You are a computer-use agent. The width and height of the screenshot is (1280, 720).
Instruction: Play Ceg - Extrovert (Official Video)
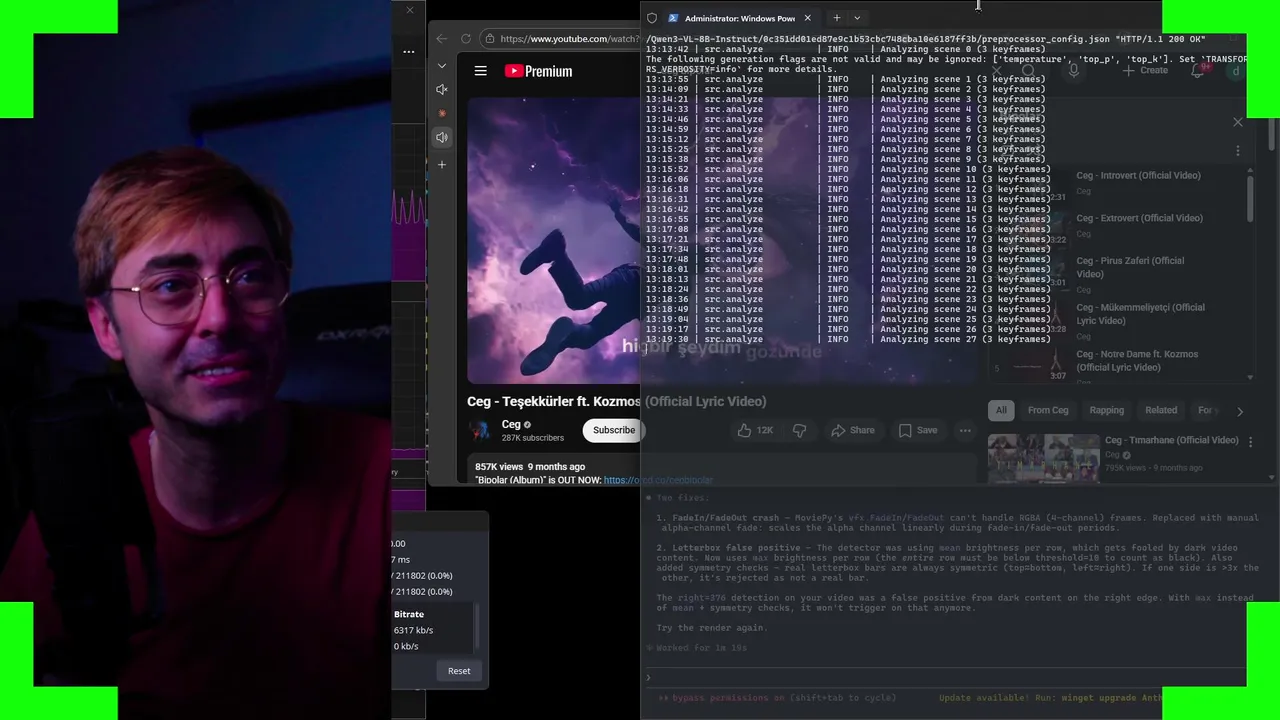pos(1139,218)
